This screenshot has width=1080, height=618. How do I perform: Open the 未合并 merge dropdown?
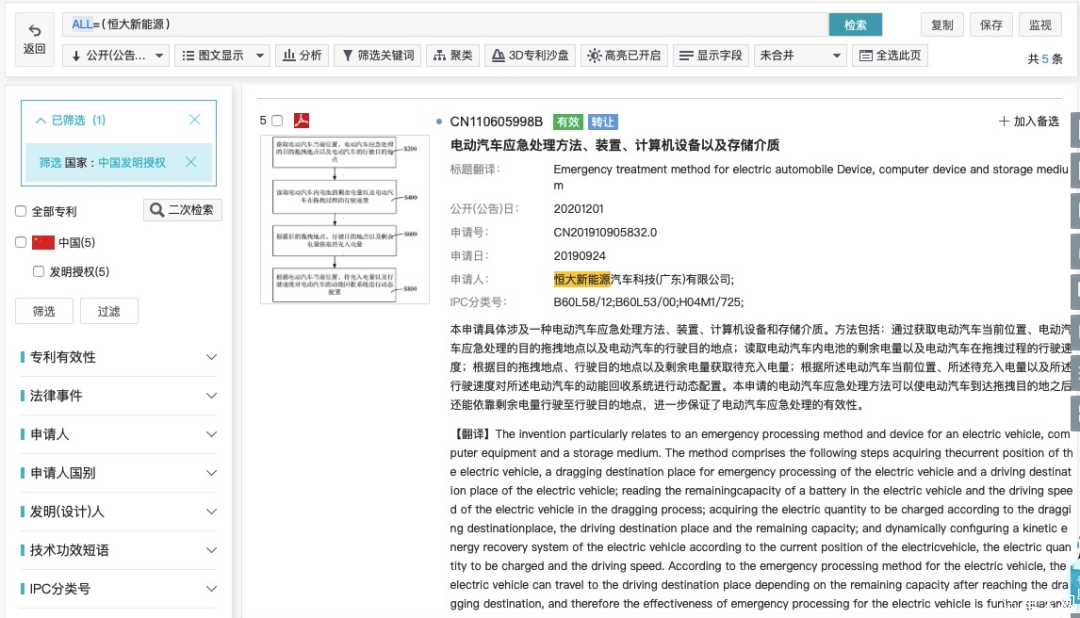800,55
